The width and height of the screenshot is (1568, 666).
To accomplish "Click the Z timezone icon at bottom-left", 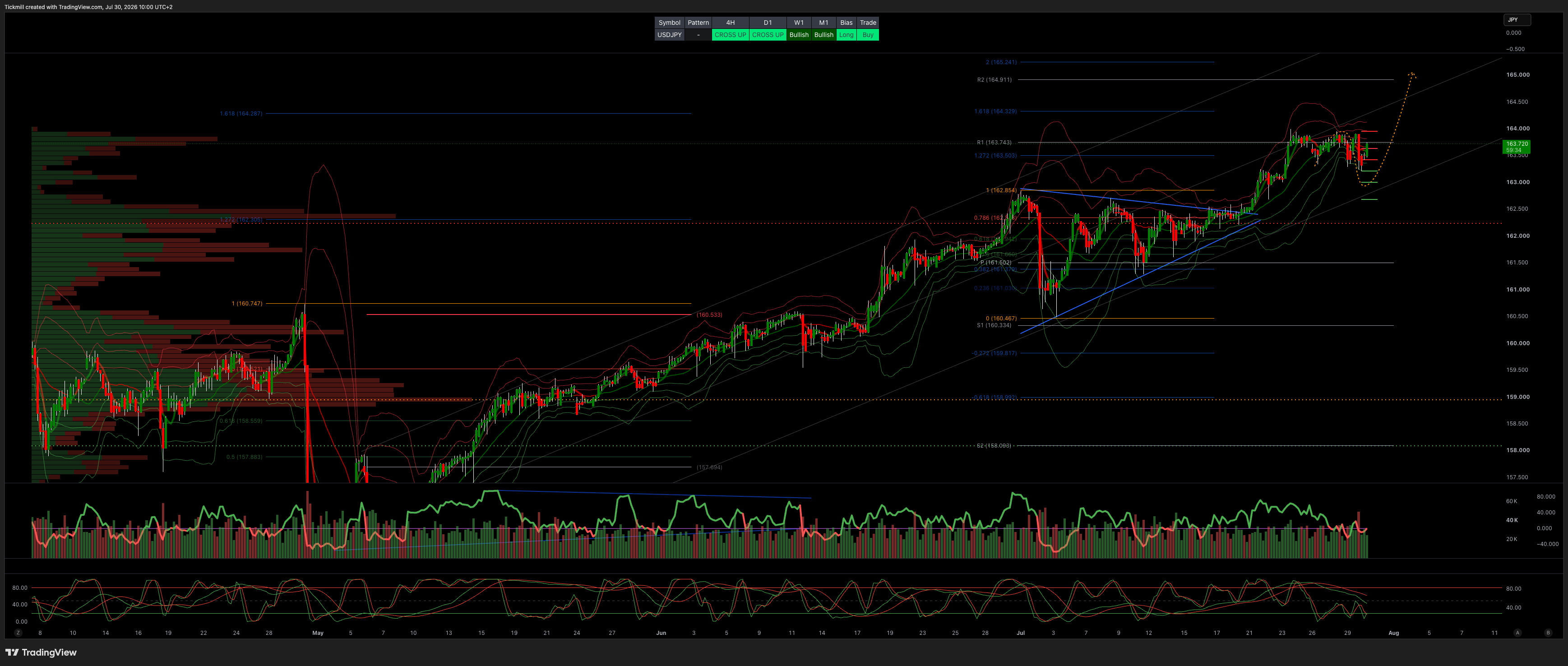I will pyautogui.click(x=18, y=633).
